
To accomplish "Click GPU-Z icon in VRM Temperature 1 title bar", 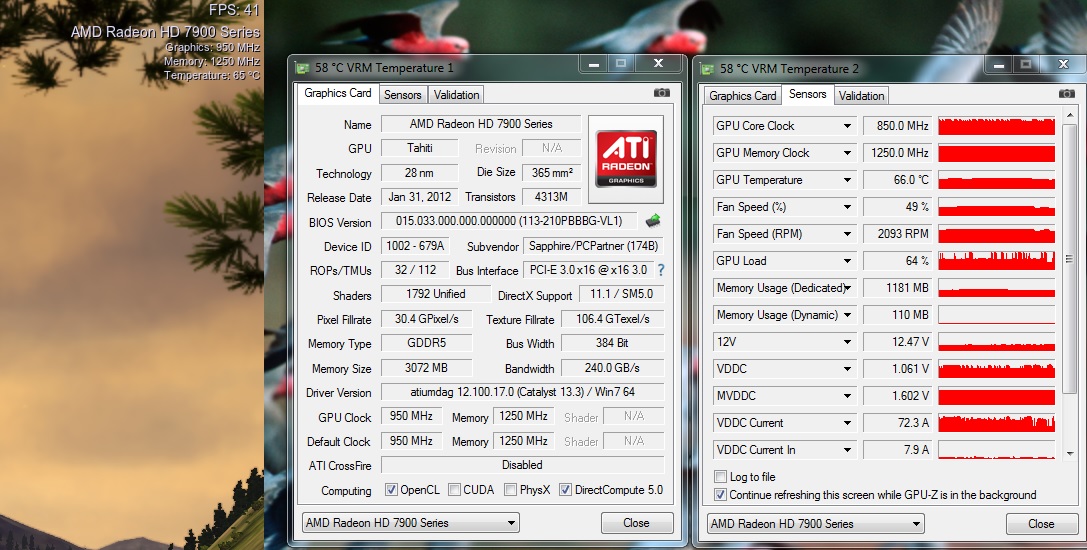I will [x=302, y=68].
